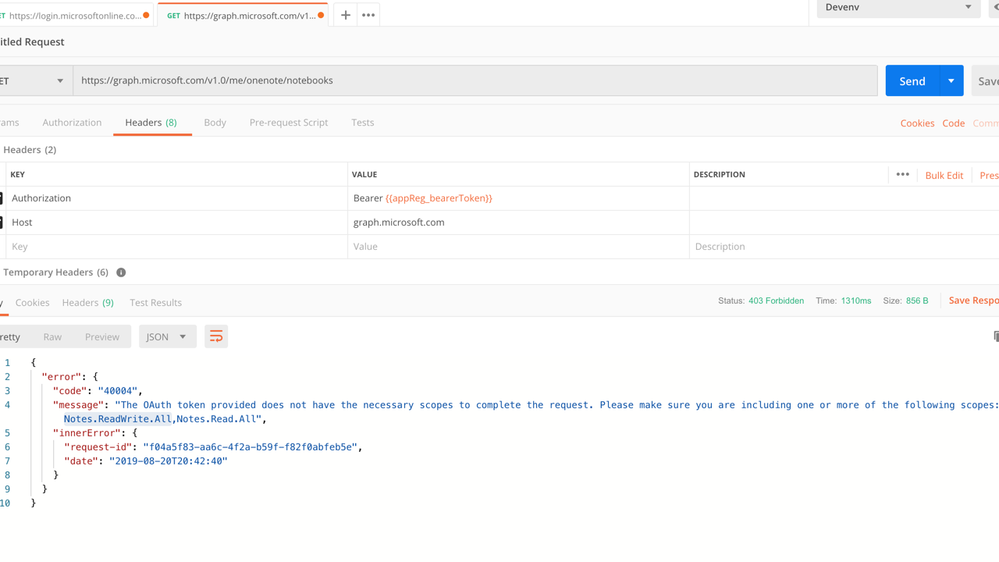Click the environment quick look eye icon

coord(995,8)
